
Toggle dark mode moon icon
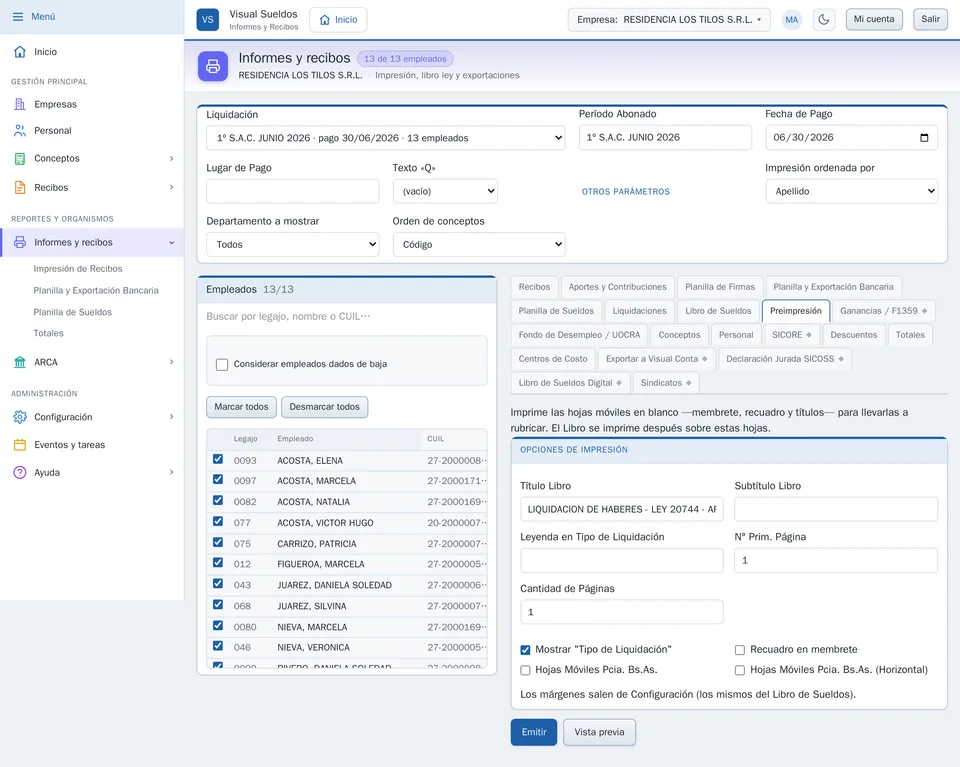[x=824, y=20]
